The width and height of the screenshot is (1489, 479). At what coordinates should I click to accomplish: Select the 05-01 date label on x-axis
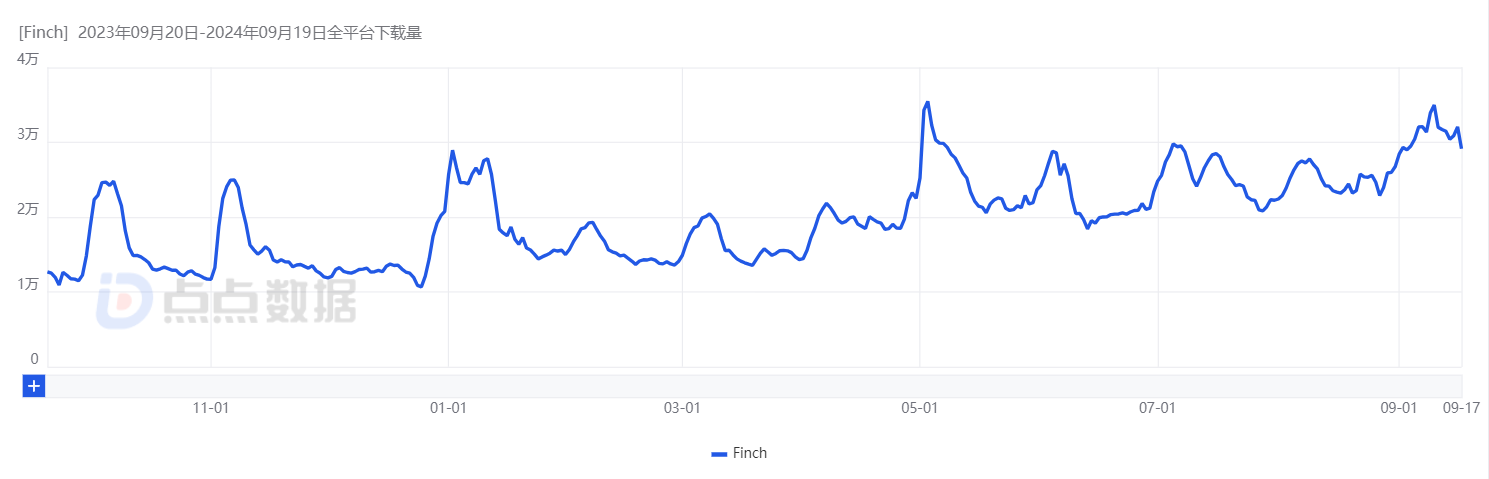919,408
